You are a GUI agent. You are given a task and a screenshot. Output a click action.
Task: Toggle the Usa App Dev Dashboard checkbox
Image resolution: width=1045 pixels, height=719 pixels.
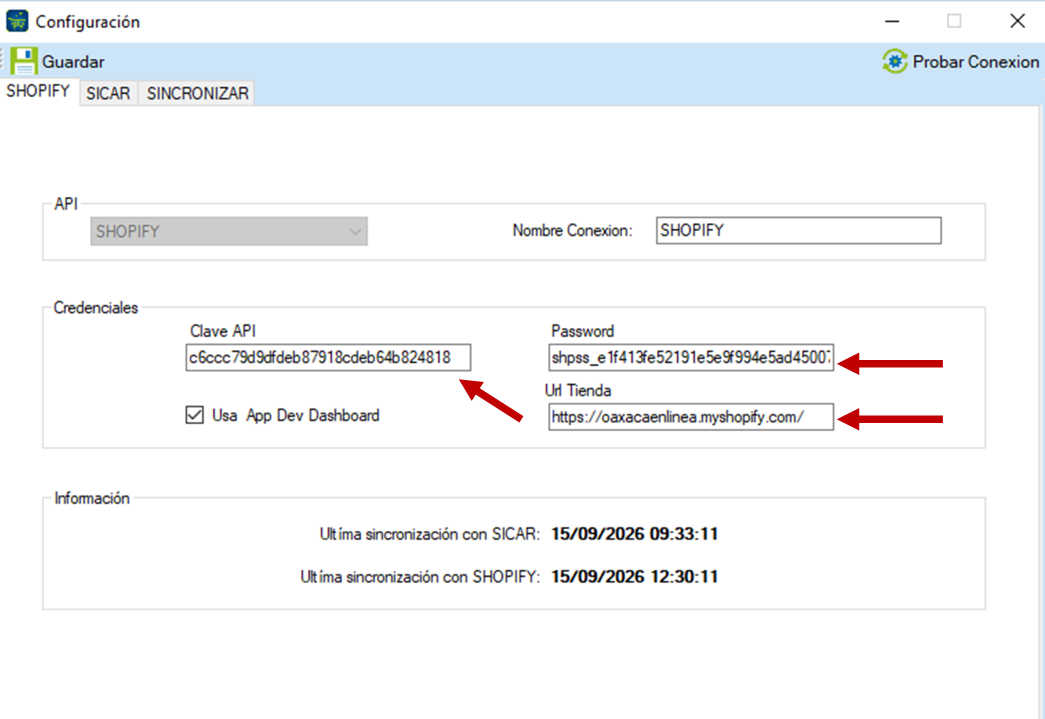[x=195, y=415]
